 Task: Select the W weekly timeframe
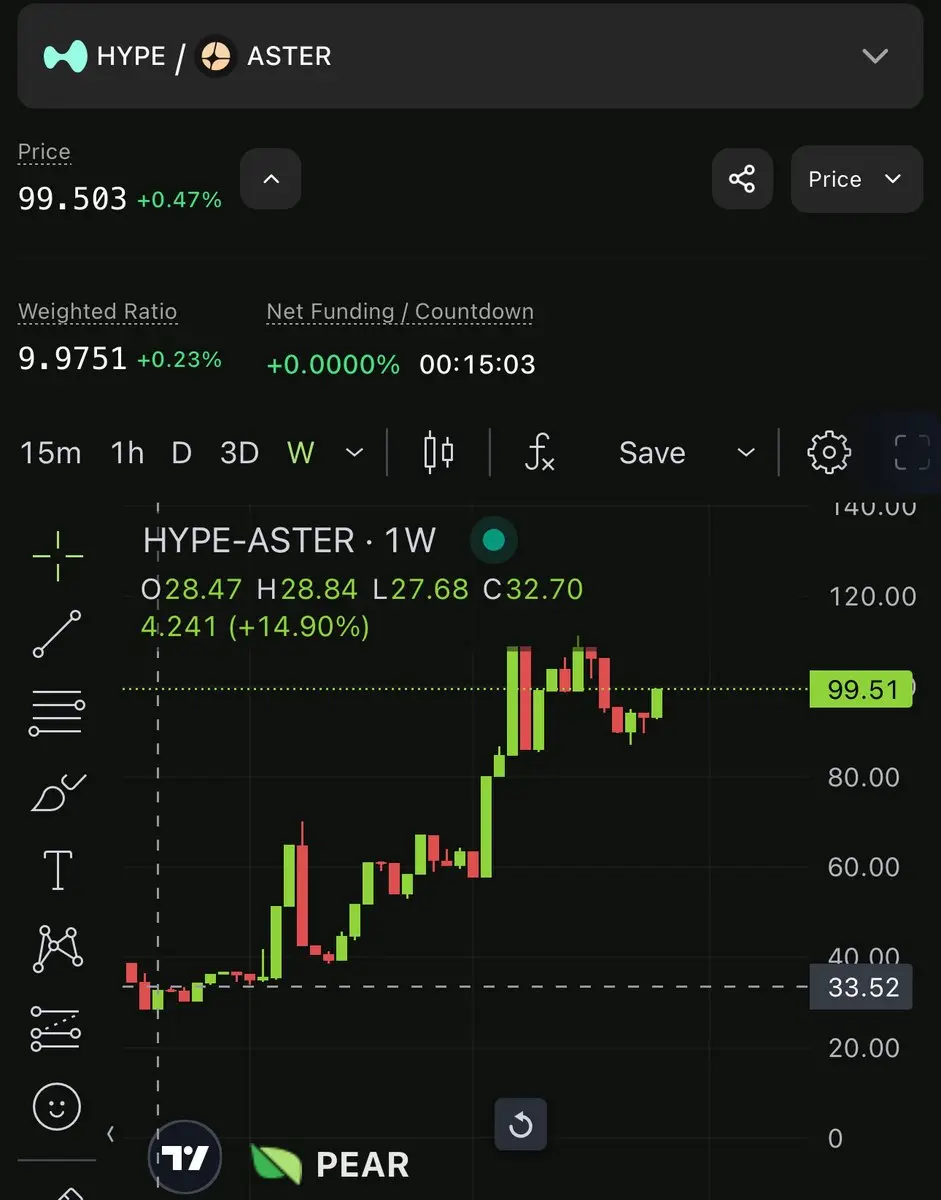click(300, 453)
